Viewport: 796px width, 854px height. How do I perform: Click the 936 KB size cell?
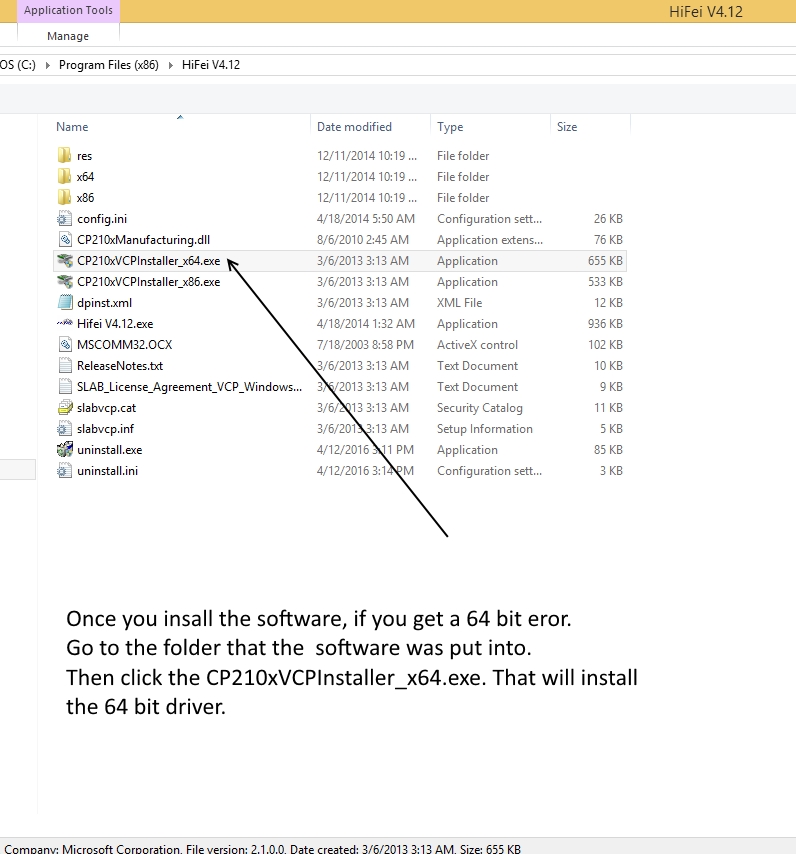coord(605,324)
